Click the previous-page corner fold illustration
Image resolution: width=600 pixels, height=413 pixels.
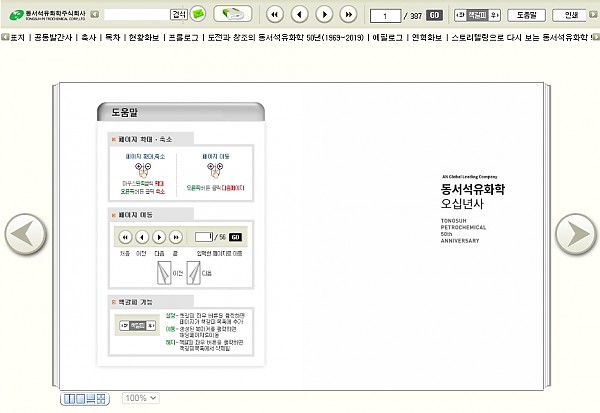coord(164,273)
